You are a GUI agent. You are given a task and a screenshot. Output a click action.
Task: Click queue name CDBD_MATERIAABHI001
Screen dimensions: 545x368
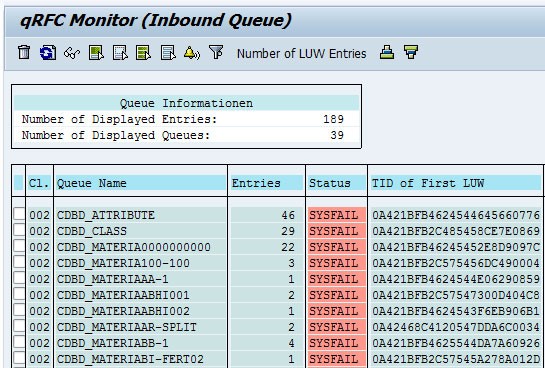point(123,295)
